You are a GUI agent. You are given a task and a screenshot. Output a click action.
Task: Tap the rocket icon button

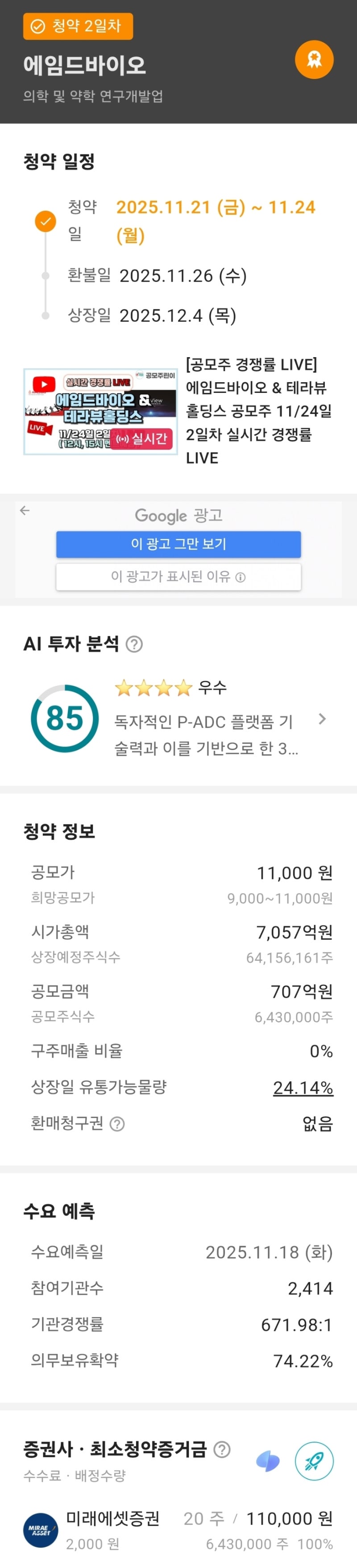314,1461
